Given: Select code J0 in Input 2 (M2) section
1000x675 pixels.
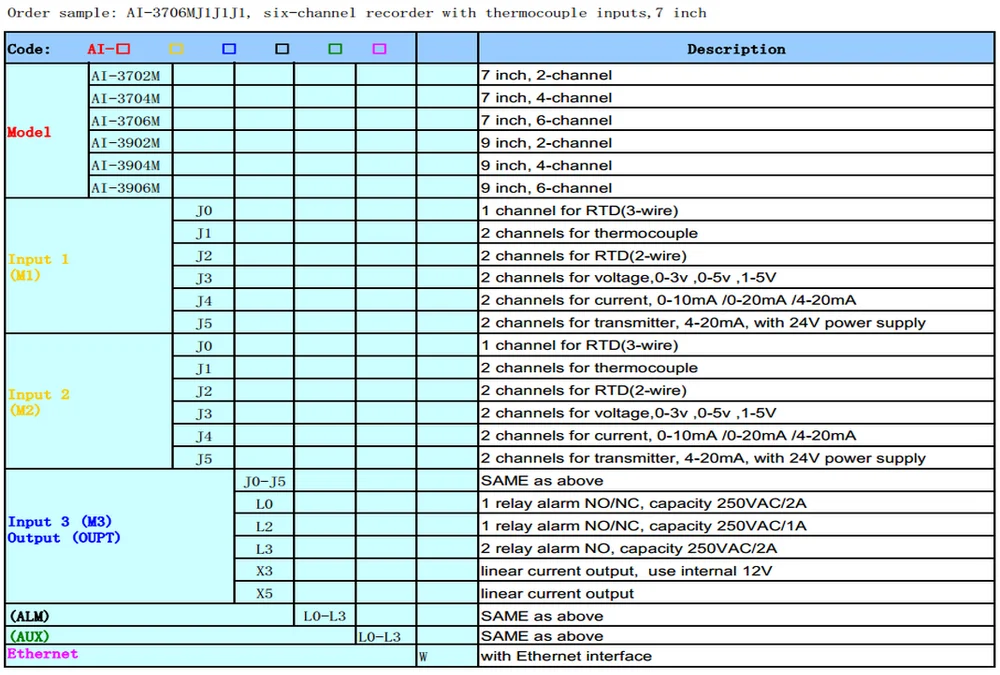Looking at the screenshot, I should (x=203, y=346).
